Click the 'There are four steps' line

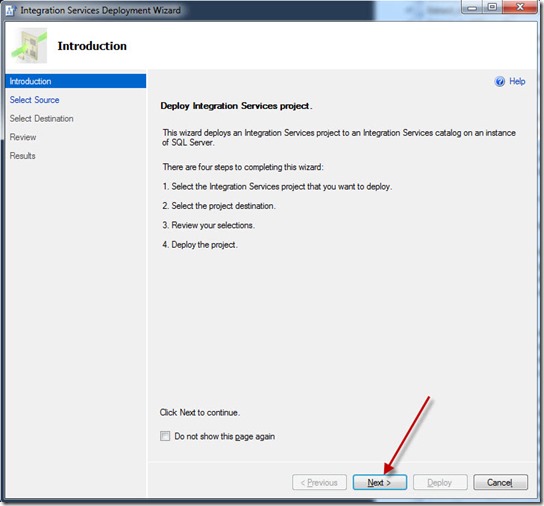point(243,167)
